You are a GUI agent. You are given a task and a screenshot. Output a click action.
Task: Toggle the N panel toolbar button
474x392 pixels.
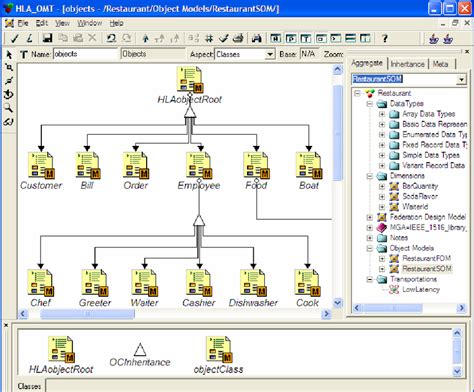(275, 38)
